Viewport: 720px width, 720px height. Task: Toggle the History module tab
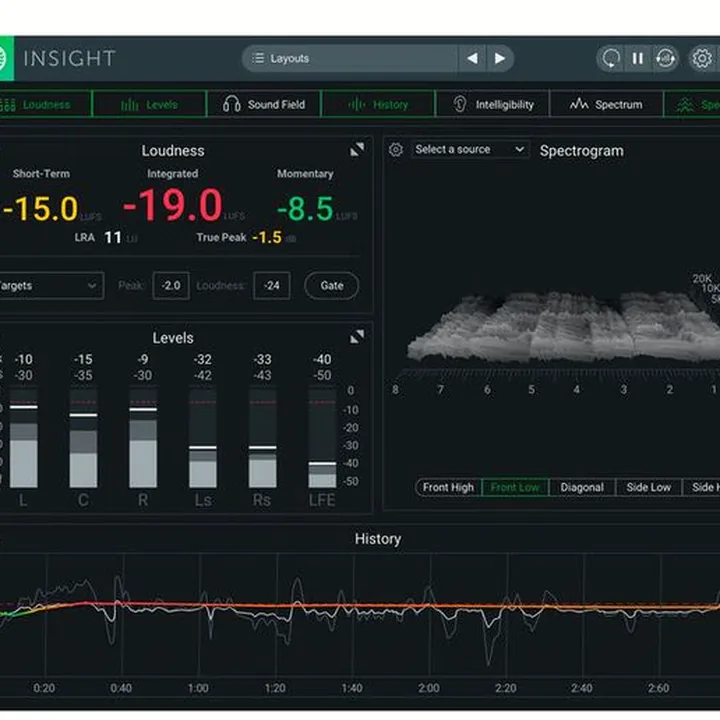pyautogui.click(x=378, y=105)
